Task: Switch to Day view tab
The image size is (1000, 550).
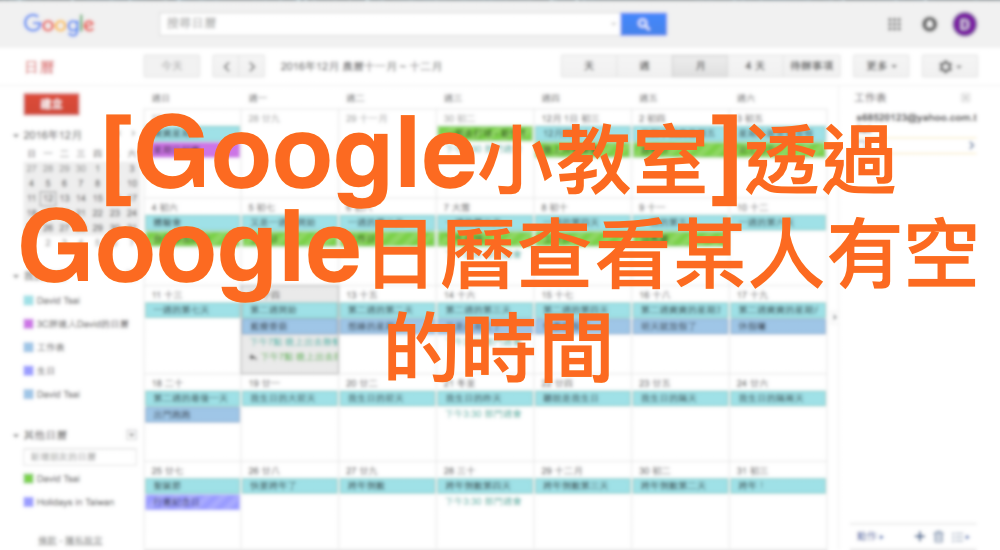Action: tap(589, 66)
